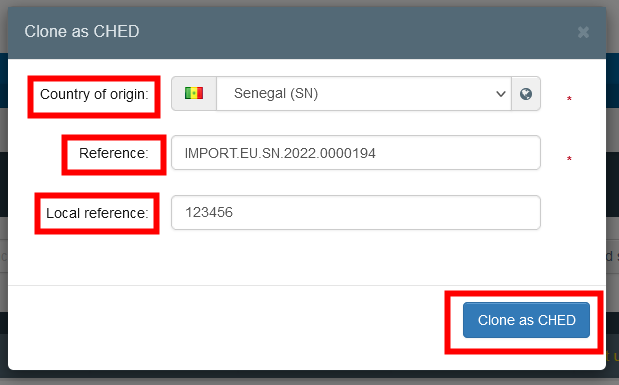
Task: Click the blue Clone as CHED button
Action: 526,320
